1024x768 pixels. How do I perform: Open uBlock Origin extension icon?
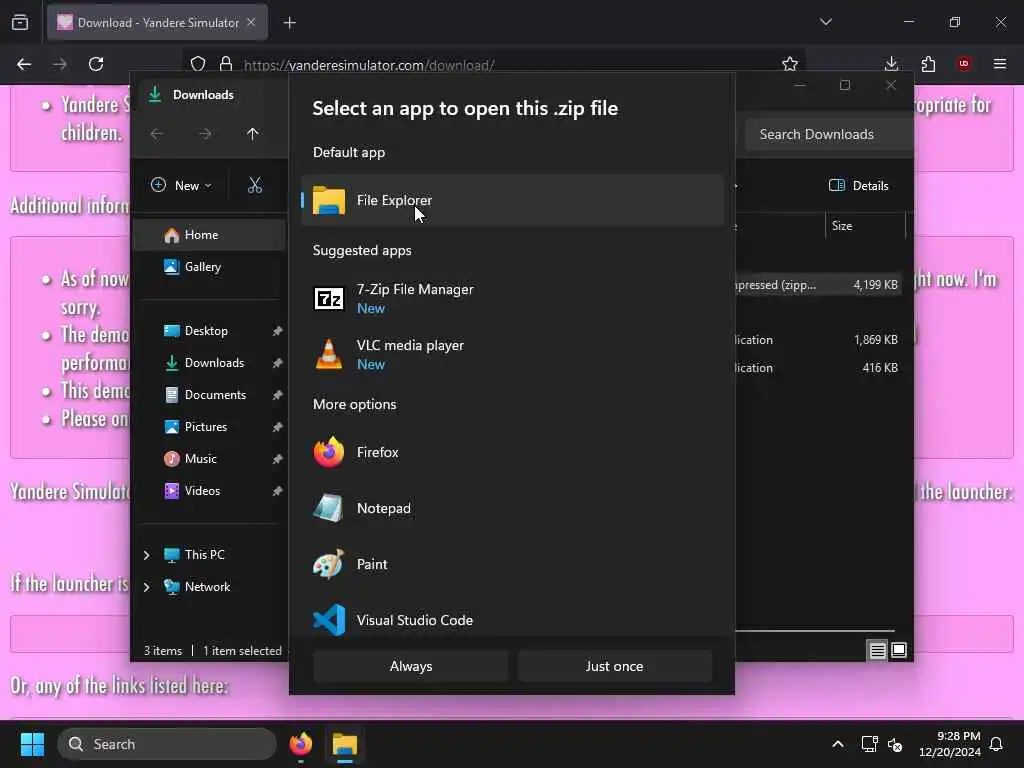tap(964, 64)
